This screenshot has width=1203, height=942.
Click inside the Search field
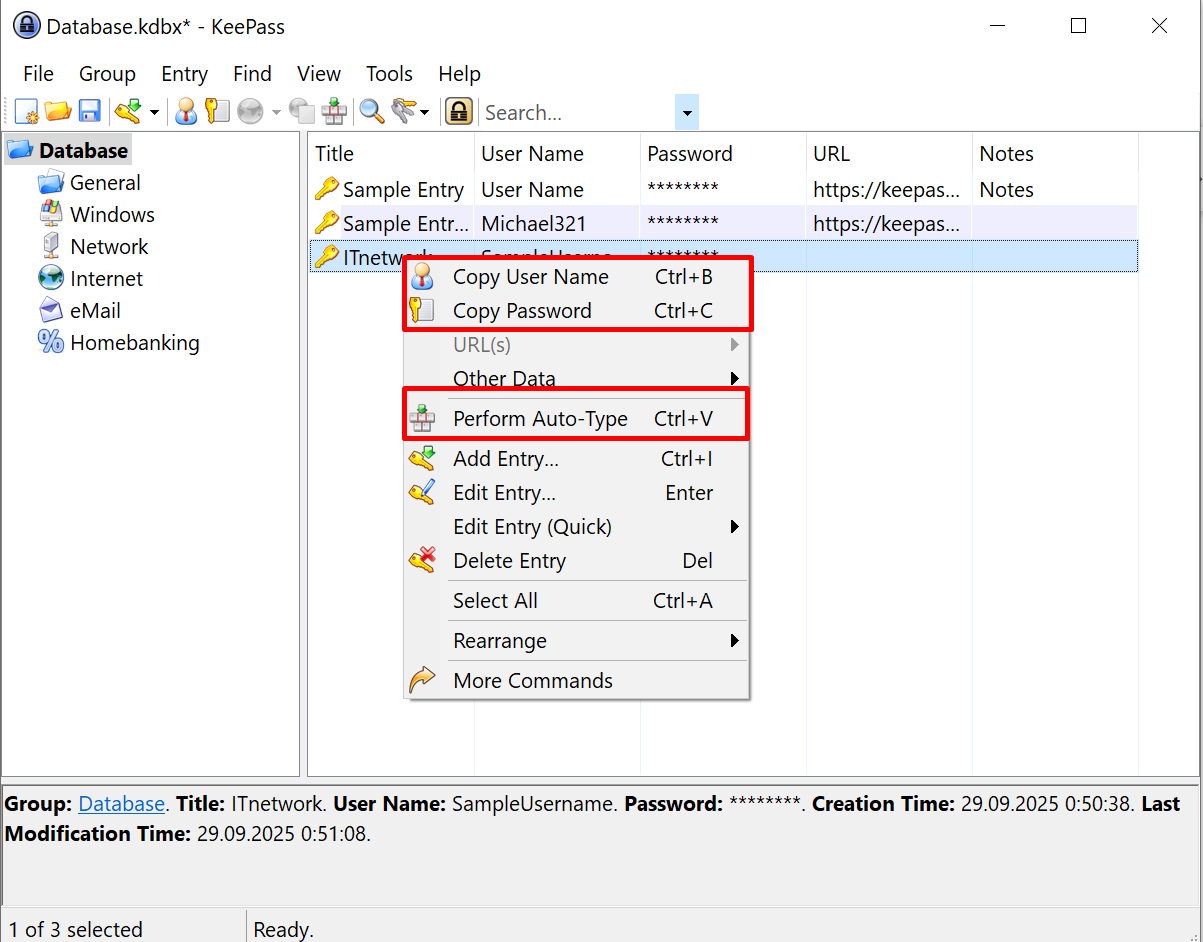(x=560, y=112)
